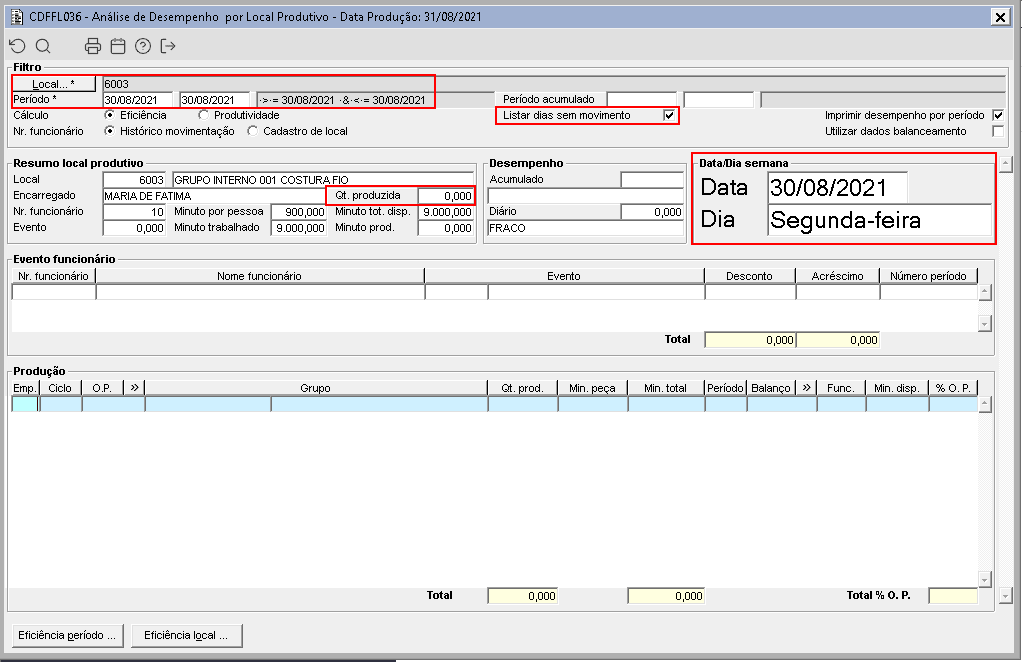Select the Produtividade radio button
The width and height of the screenshot is (1022, 662).
(x=203, y=115)
